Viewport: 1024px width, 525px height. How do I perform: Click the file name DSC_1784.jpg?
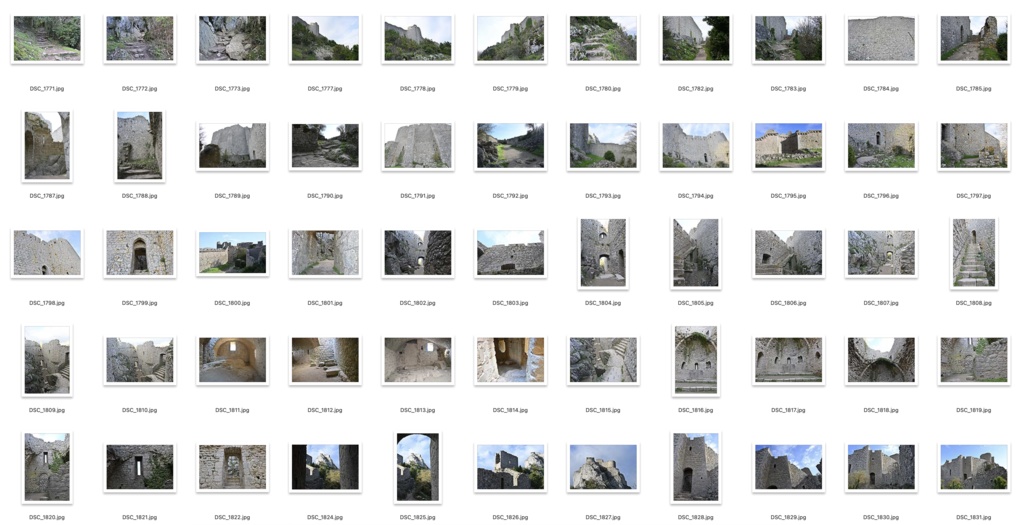point(881,88)
